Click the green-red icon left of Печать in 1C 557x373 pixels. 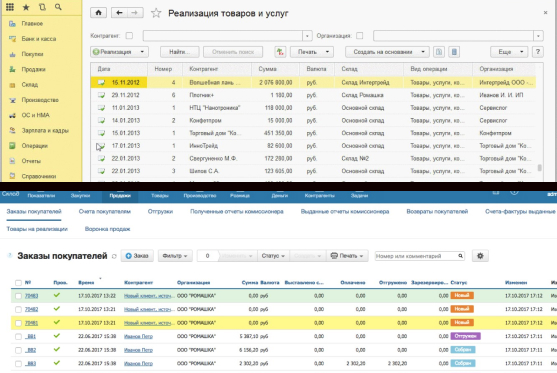coord(280,52)
